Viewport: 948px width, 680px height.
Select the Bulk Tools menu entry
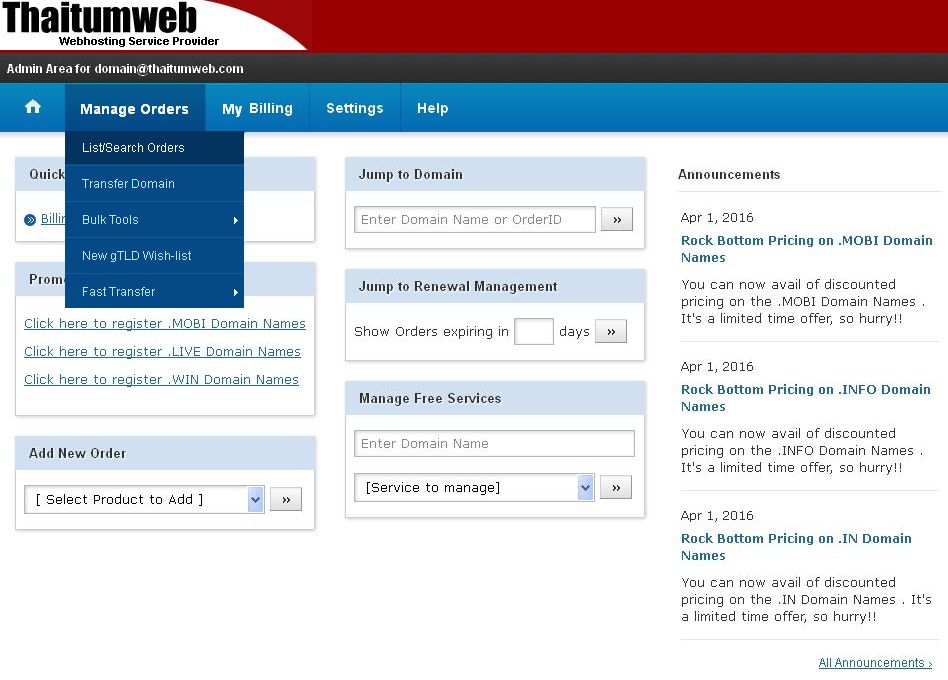point(154,219)
